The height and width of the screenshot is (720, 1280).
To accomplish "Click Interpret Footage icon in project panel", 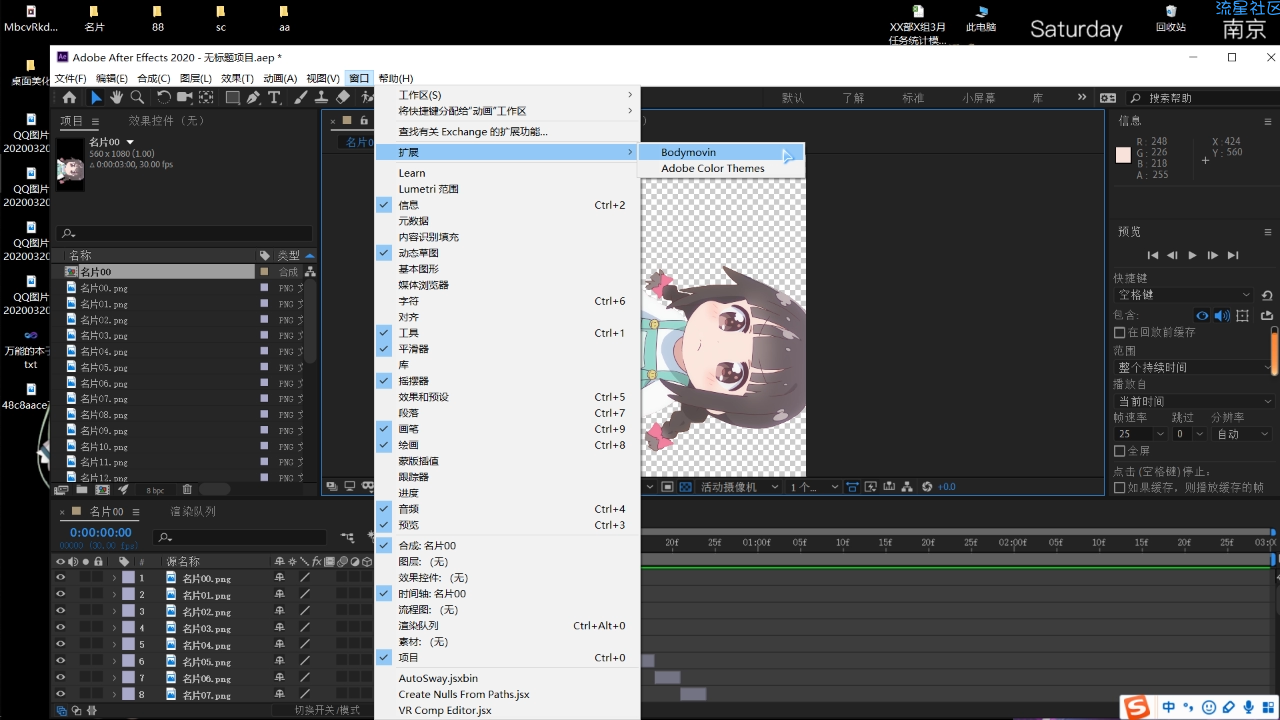I will [x=61, y=490].
